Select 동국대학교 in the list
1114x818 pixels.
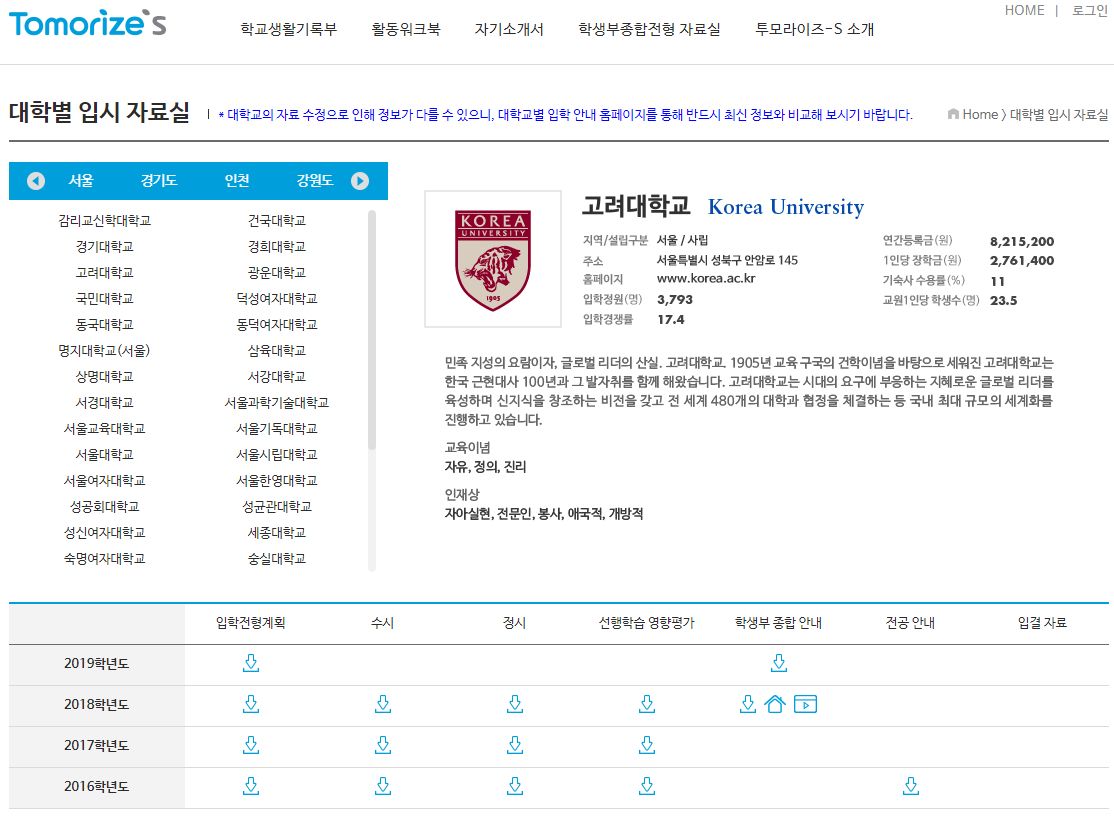tap(104, 325)
